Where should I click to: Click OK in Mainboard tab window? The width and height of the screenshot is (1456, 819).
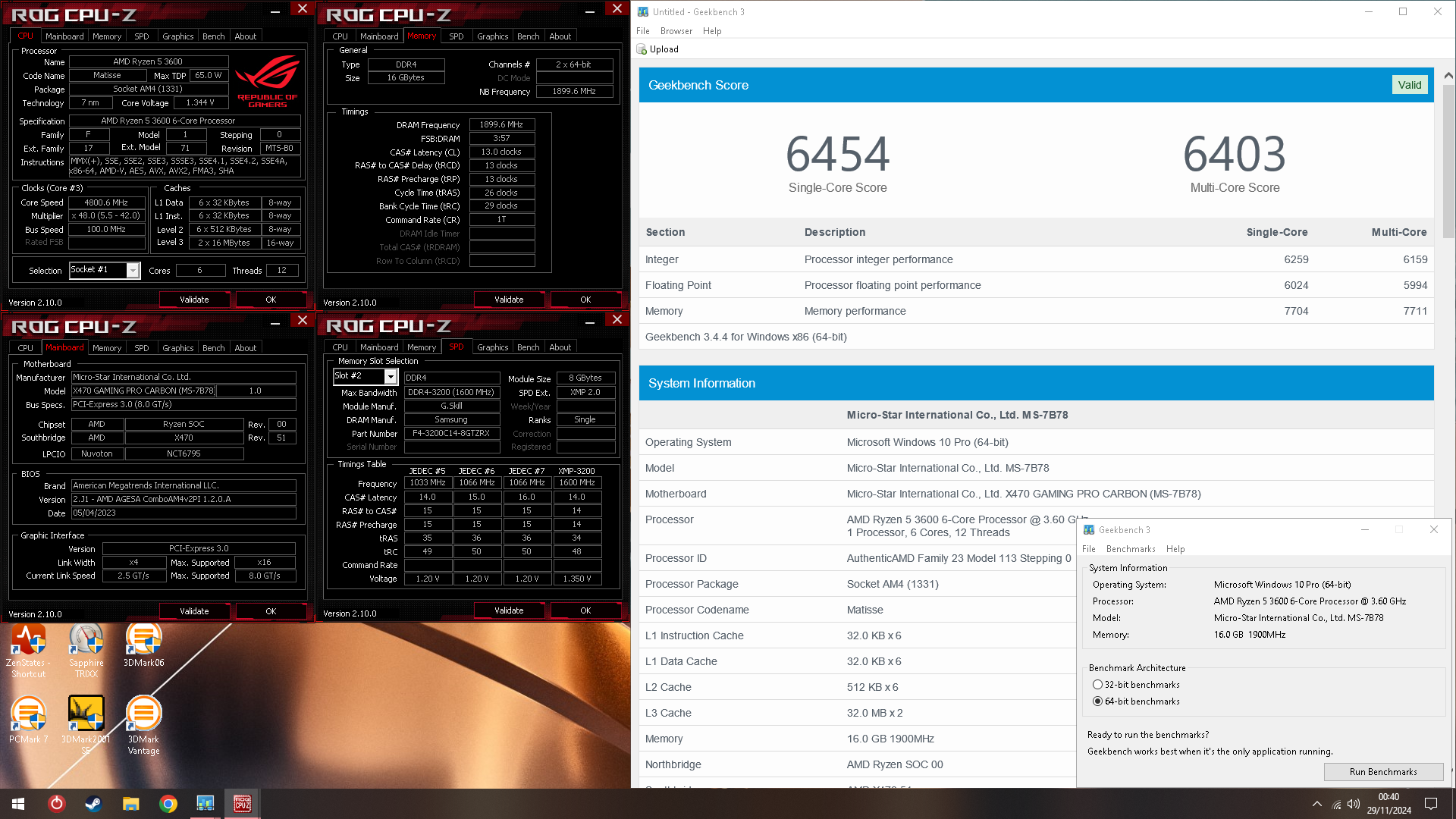[271, 611]
